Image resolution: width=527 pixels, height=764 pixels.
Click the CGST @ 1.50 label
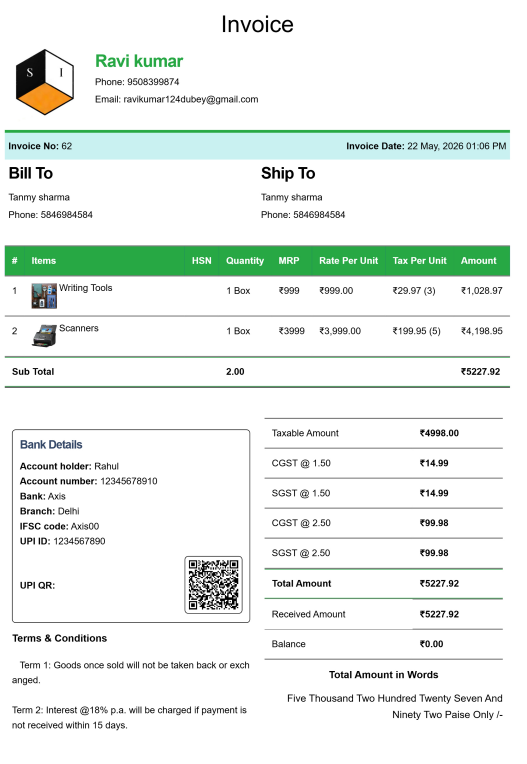[x=301, y=463]
